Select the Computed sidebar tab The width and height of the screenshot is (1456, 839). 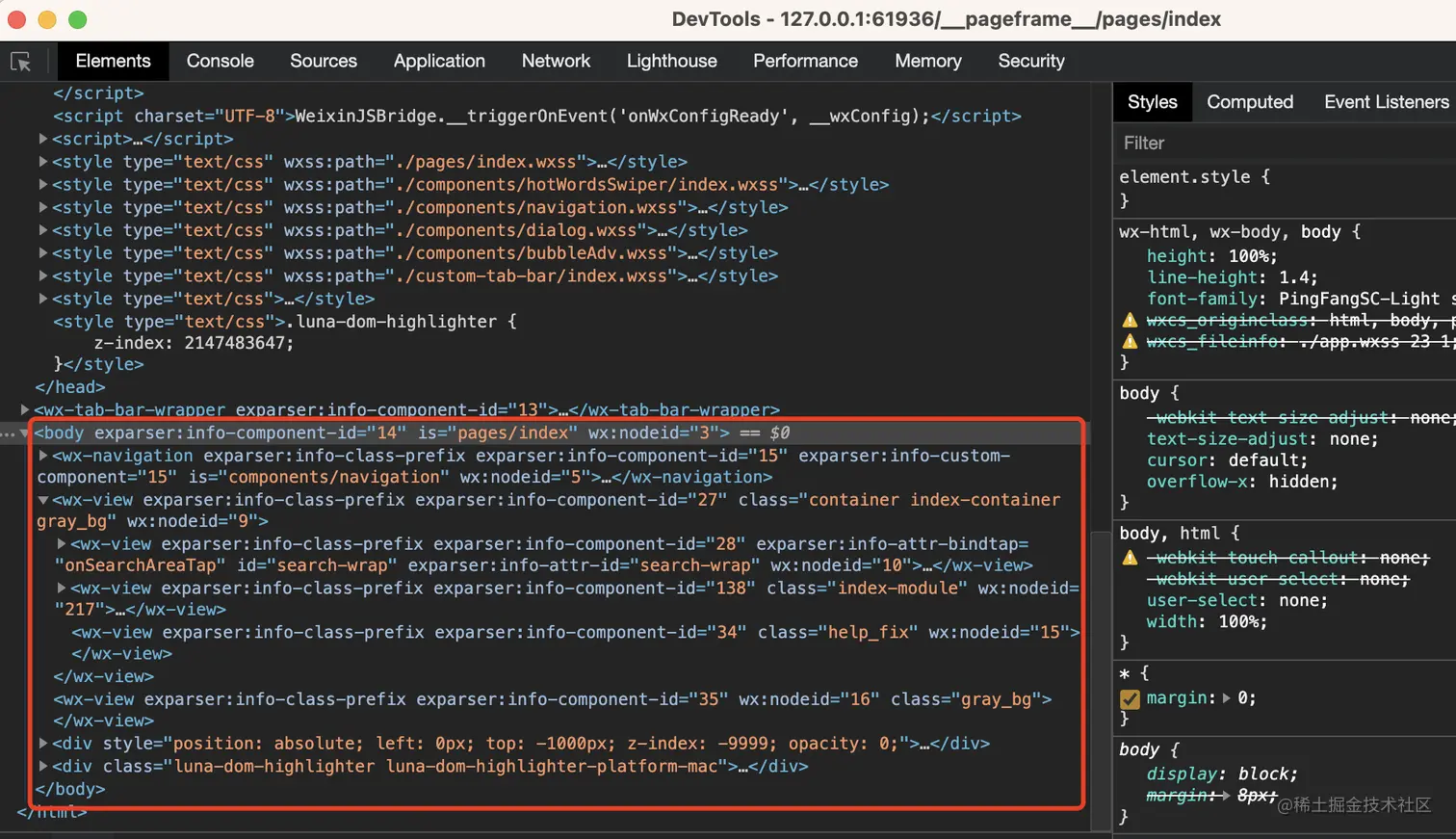coord(1250,102)
